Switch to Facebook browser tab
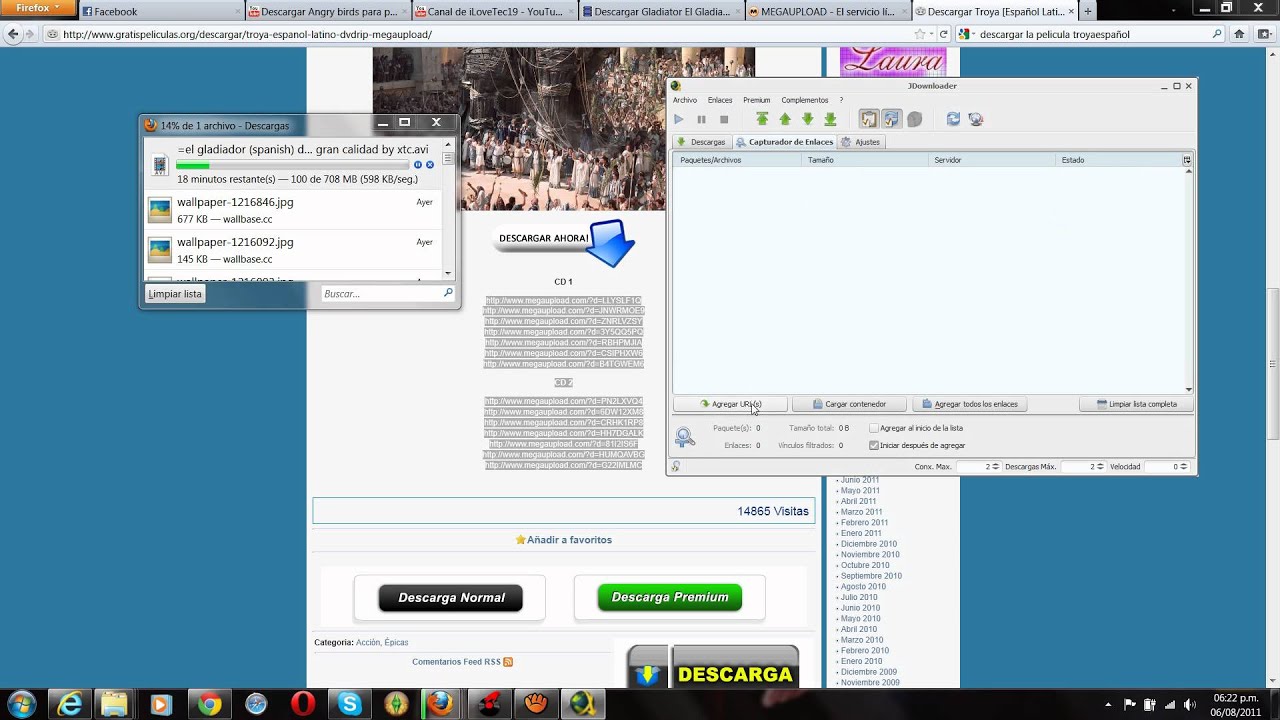Screen dimensions: 1280x720 point(160,12)
